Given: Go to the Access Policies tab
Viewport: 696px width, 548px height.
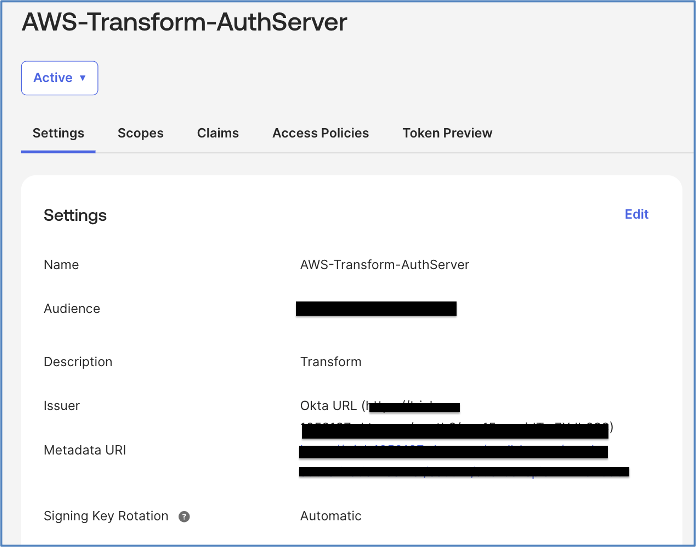Looking at the screenshot, I should click(320, 133).
